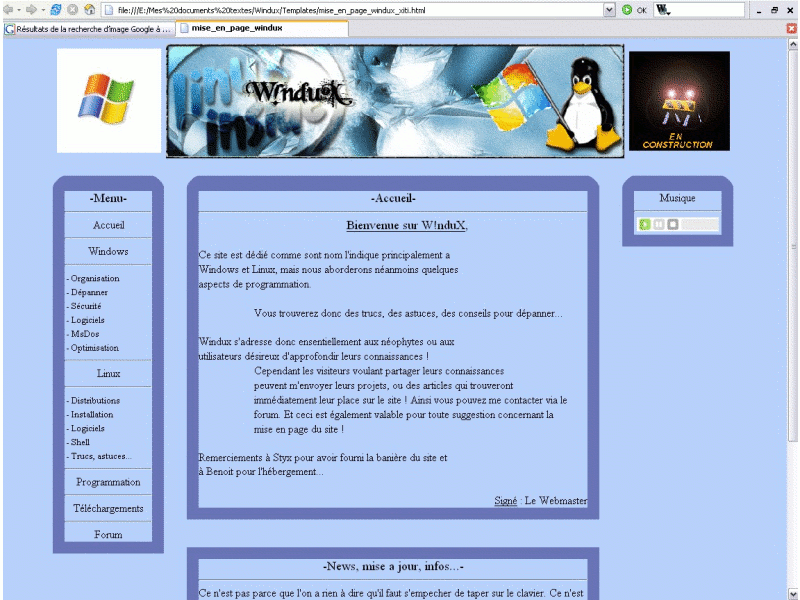Open the Sécurité link
The width and height of the screenshot is (800, 600).
[x=84, y=306]
